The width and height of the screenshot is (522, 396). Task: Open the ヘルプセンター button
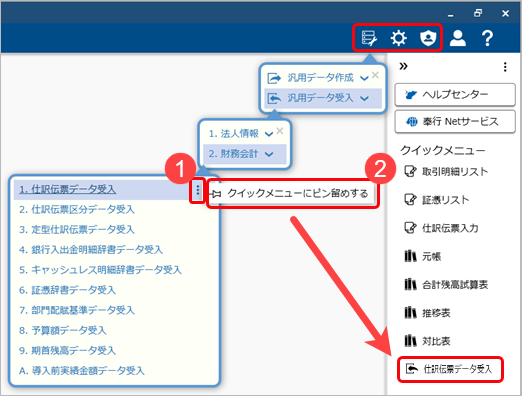(455, 95)
